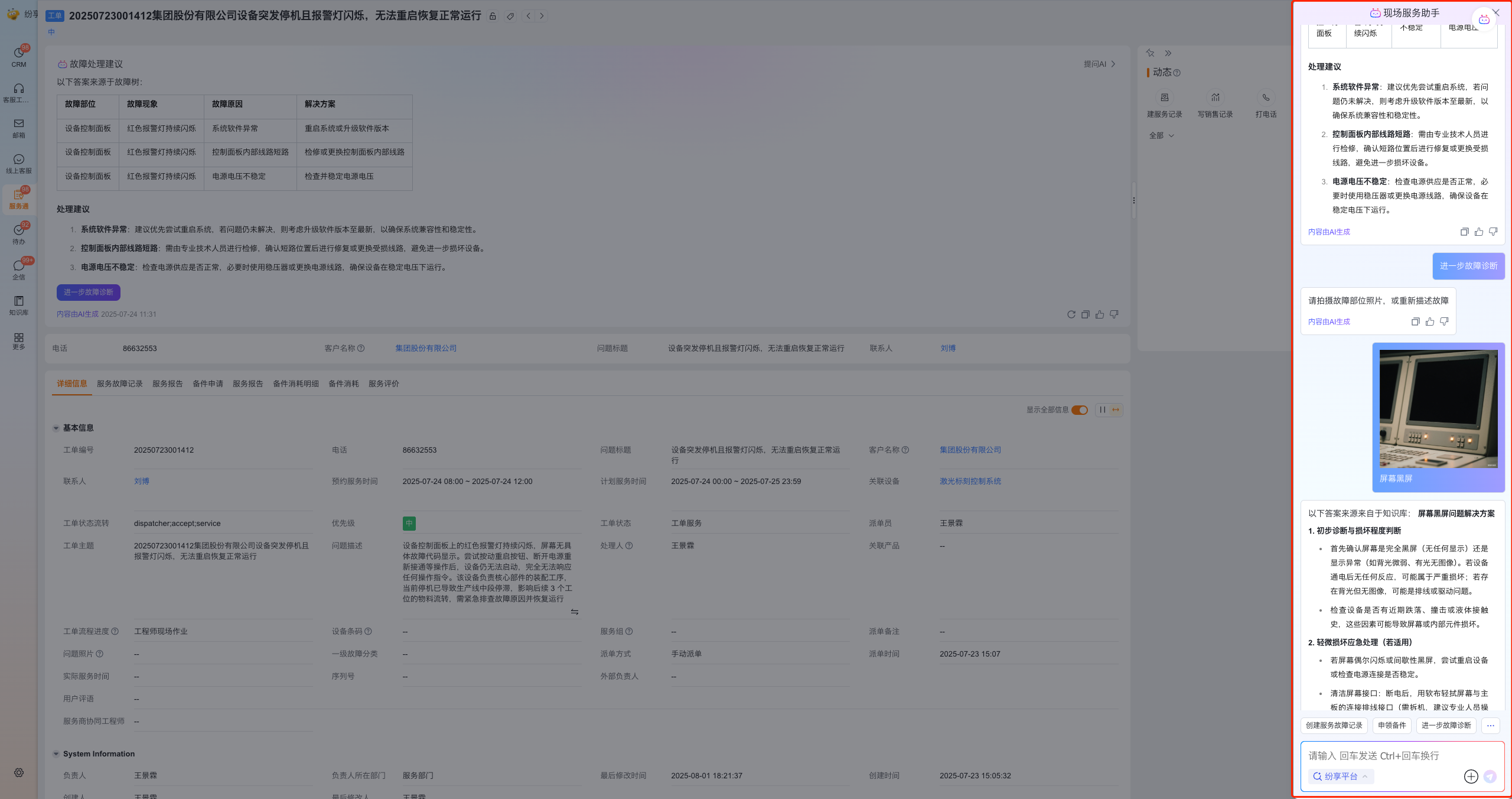Collapse the 基本信息 section

coord(56,428)
